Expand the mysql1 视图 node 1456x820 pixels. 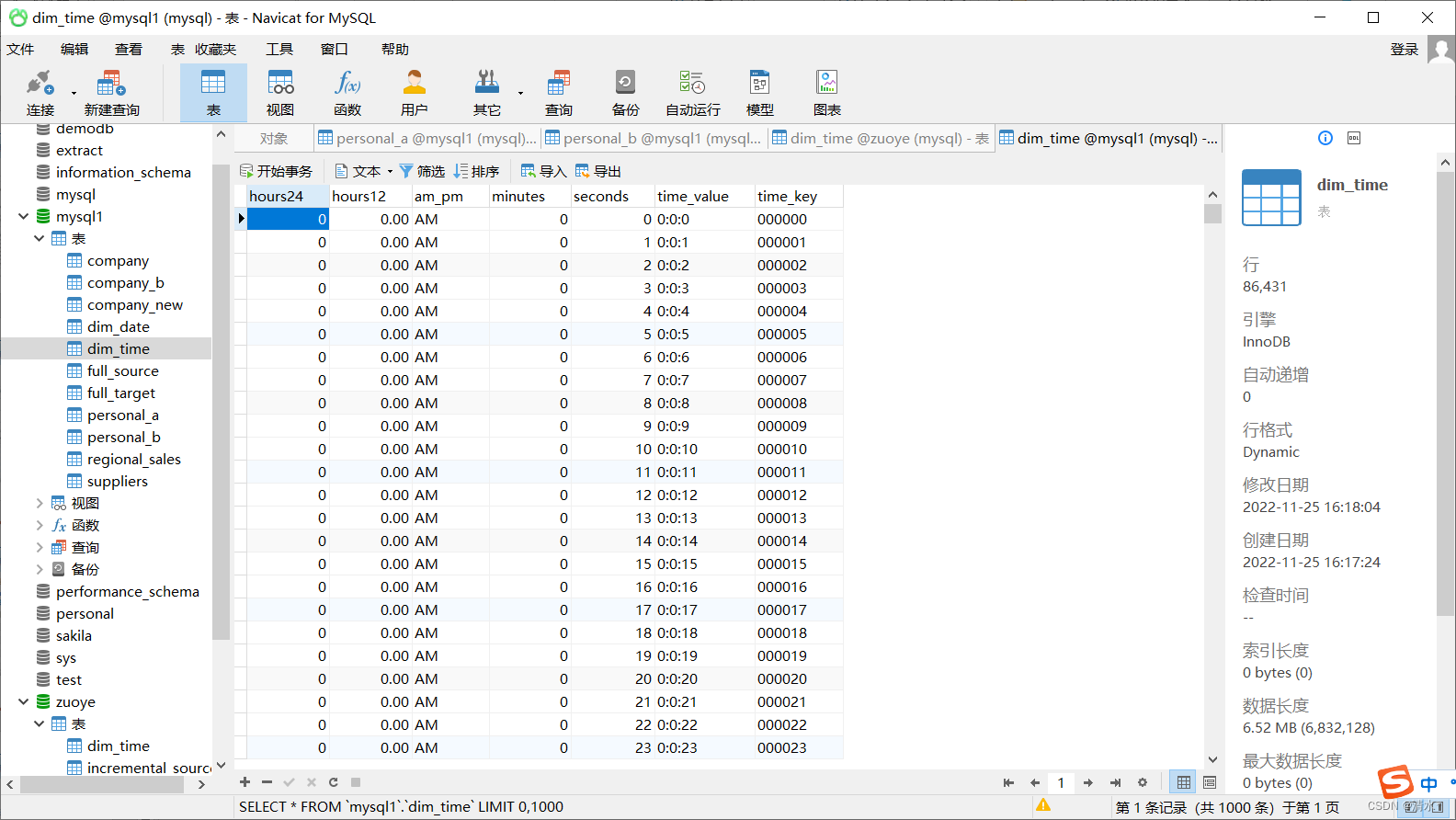click(39, 503)
